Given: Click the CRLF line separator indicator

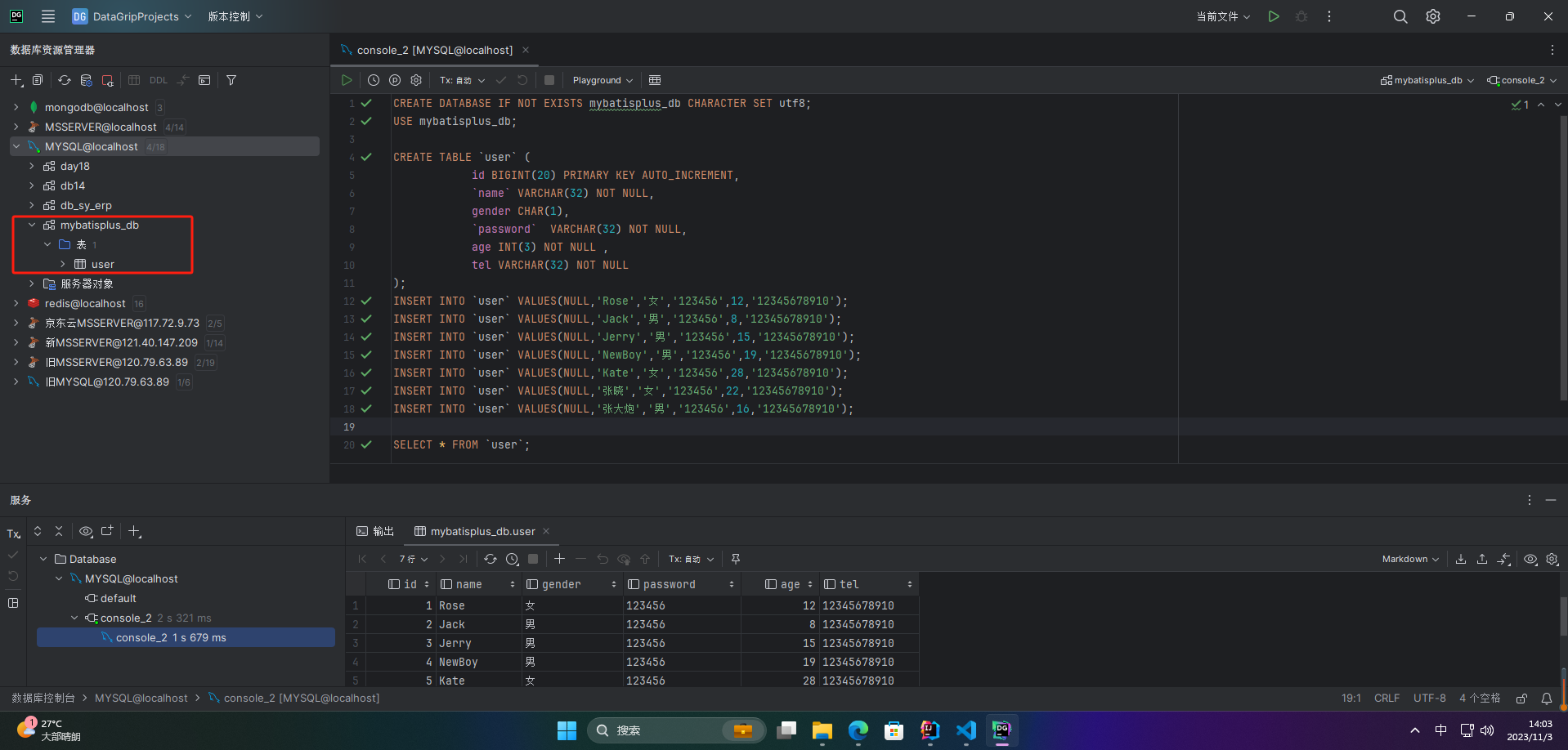Looking at the screenshot, I should [1387, 699].
